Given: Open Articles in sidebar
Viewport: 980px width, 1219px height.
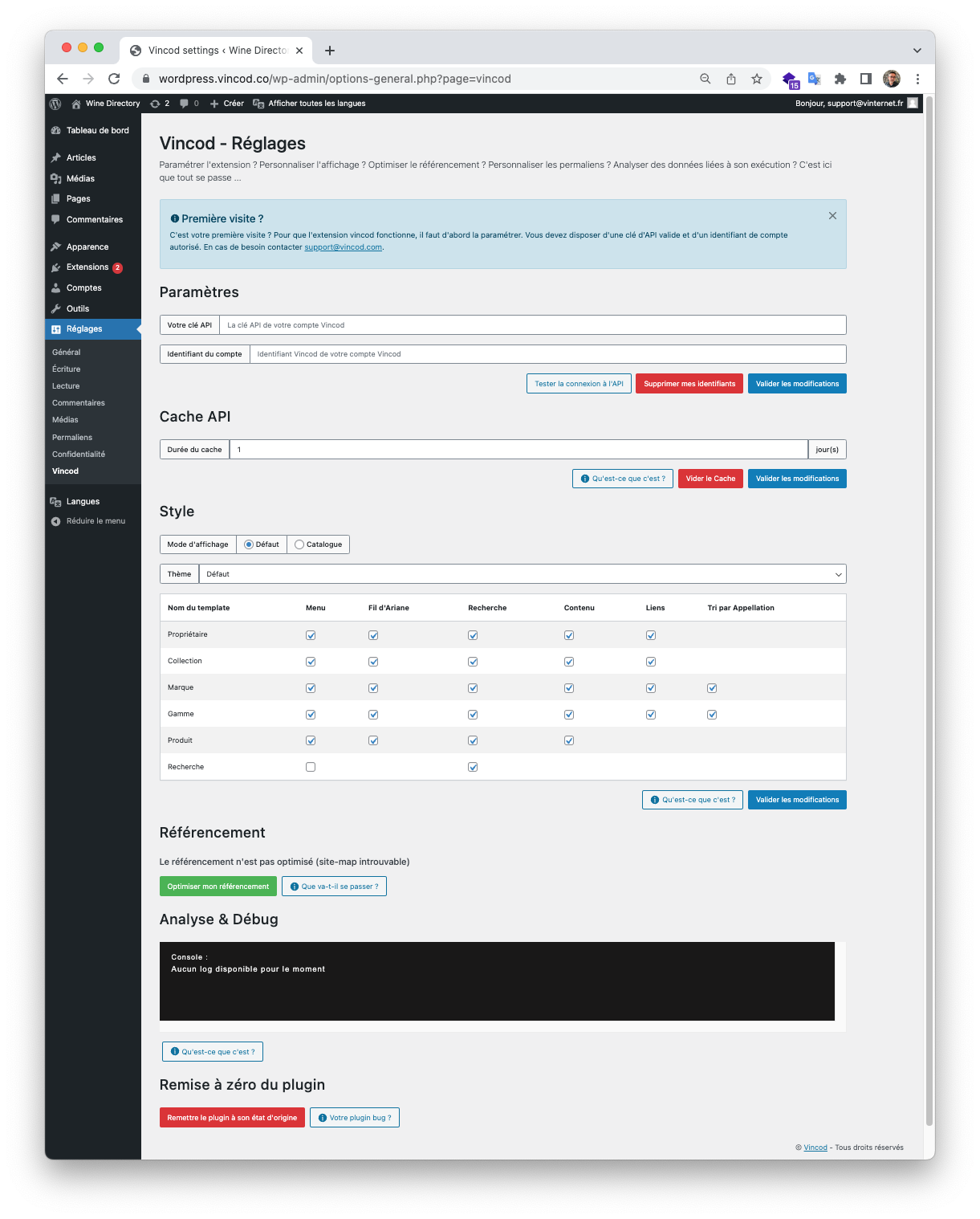Looking at the screenshot, I should [x=93, y=157].
